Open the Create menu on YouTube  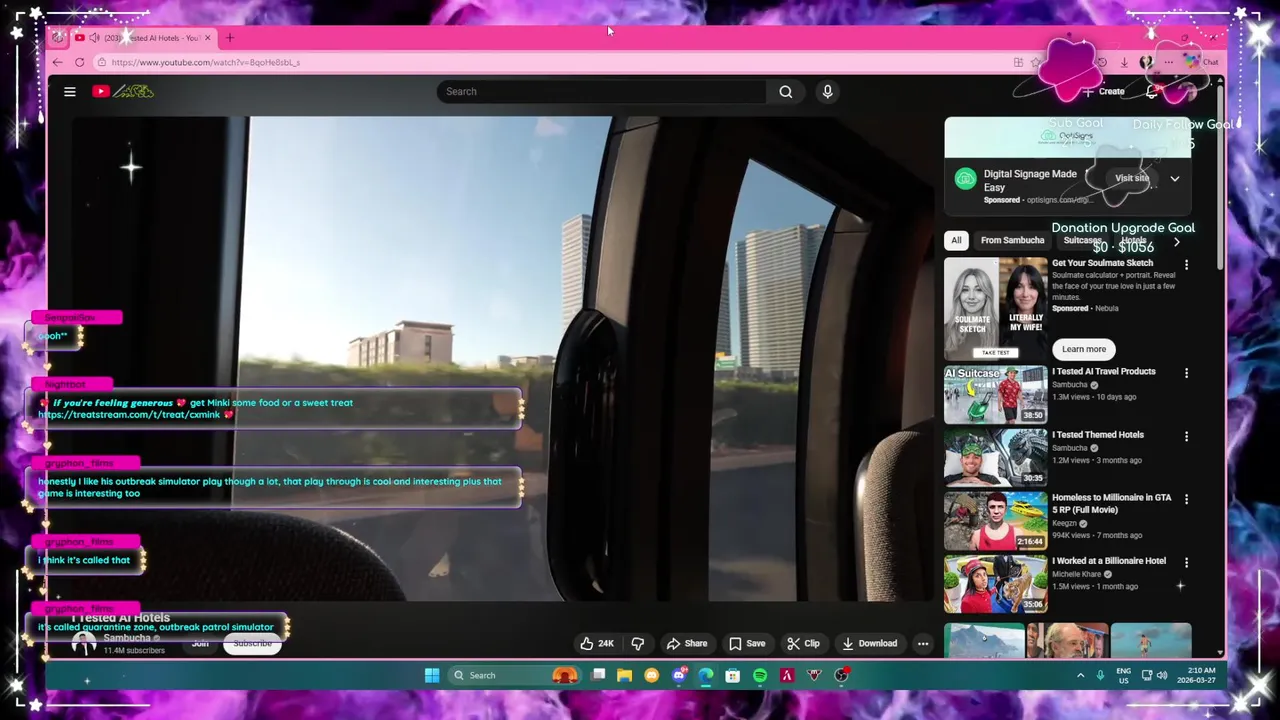(x=1104, y=91)
